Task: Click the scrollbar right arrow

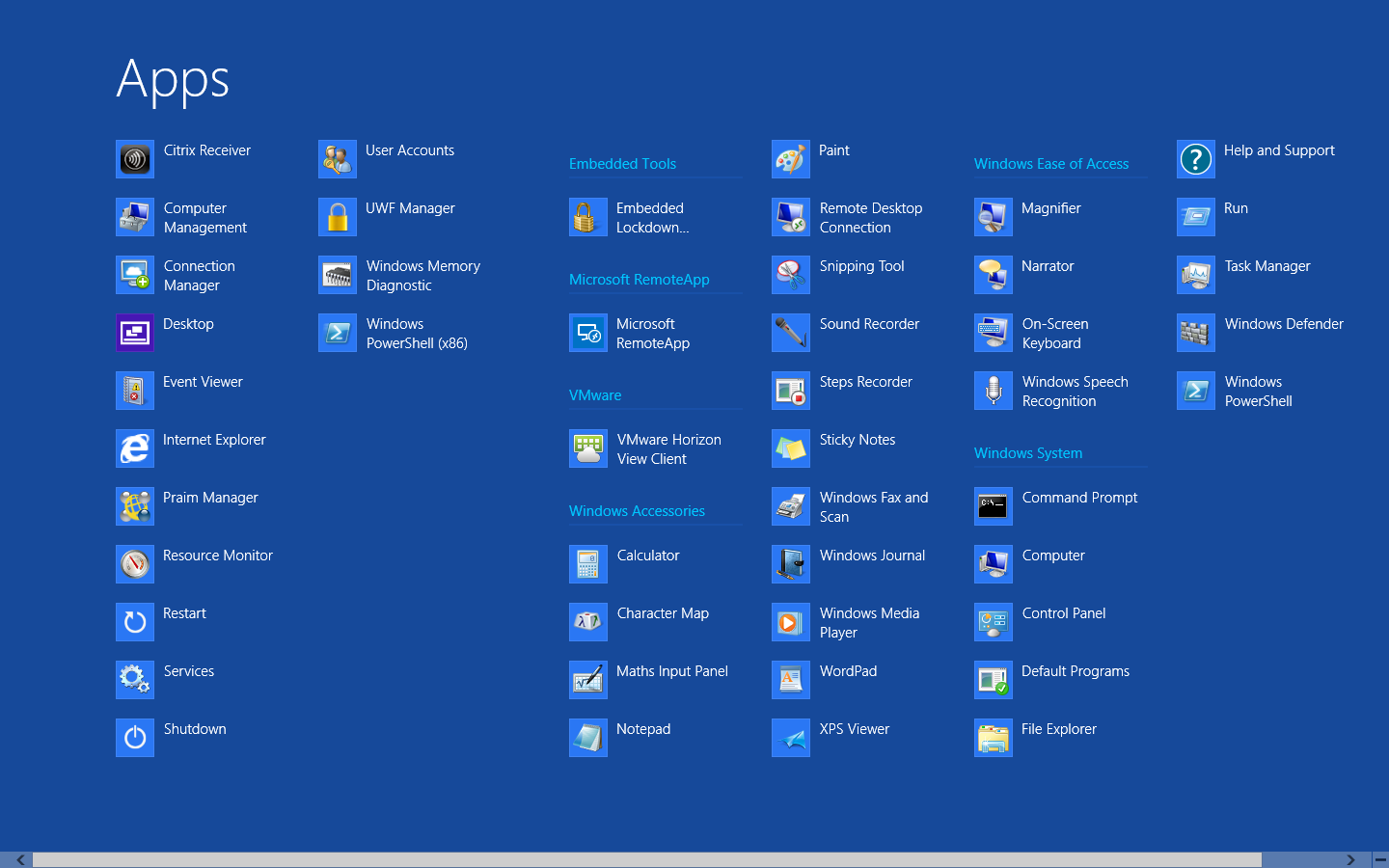Action: pos(1351,859)
